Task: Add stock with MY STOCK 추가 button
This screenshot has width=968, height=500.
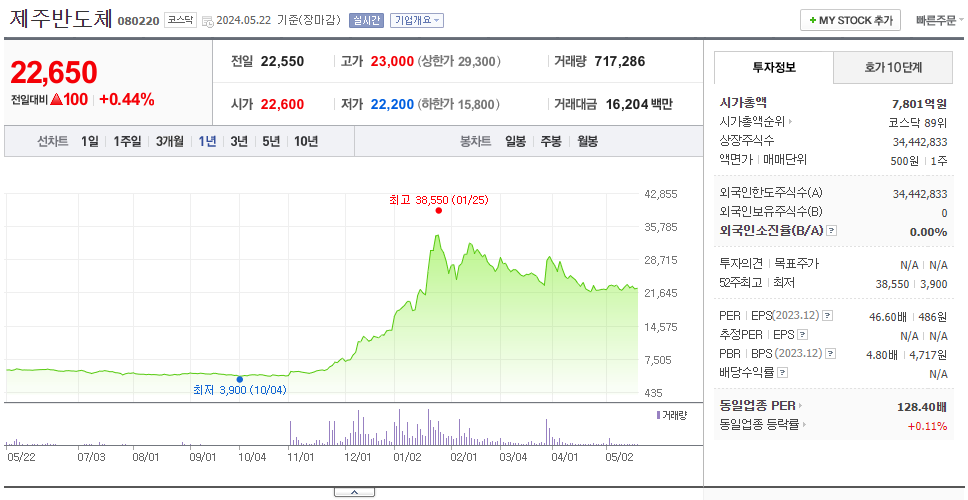Action: (x=851, y=20)
